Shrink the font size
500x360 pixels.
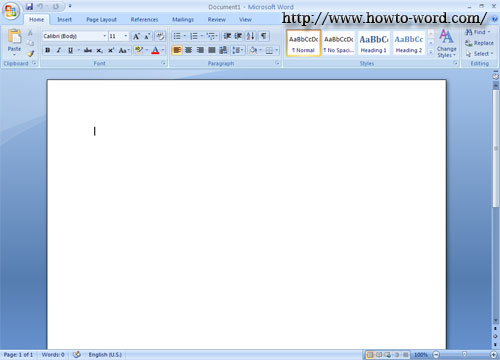coord(147,36)
